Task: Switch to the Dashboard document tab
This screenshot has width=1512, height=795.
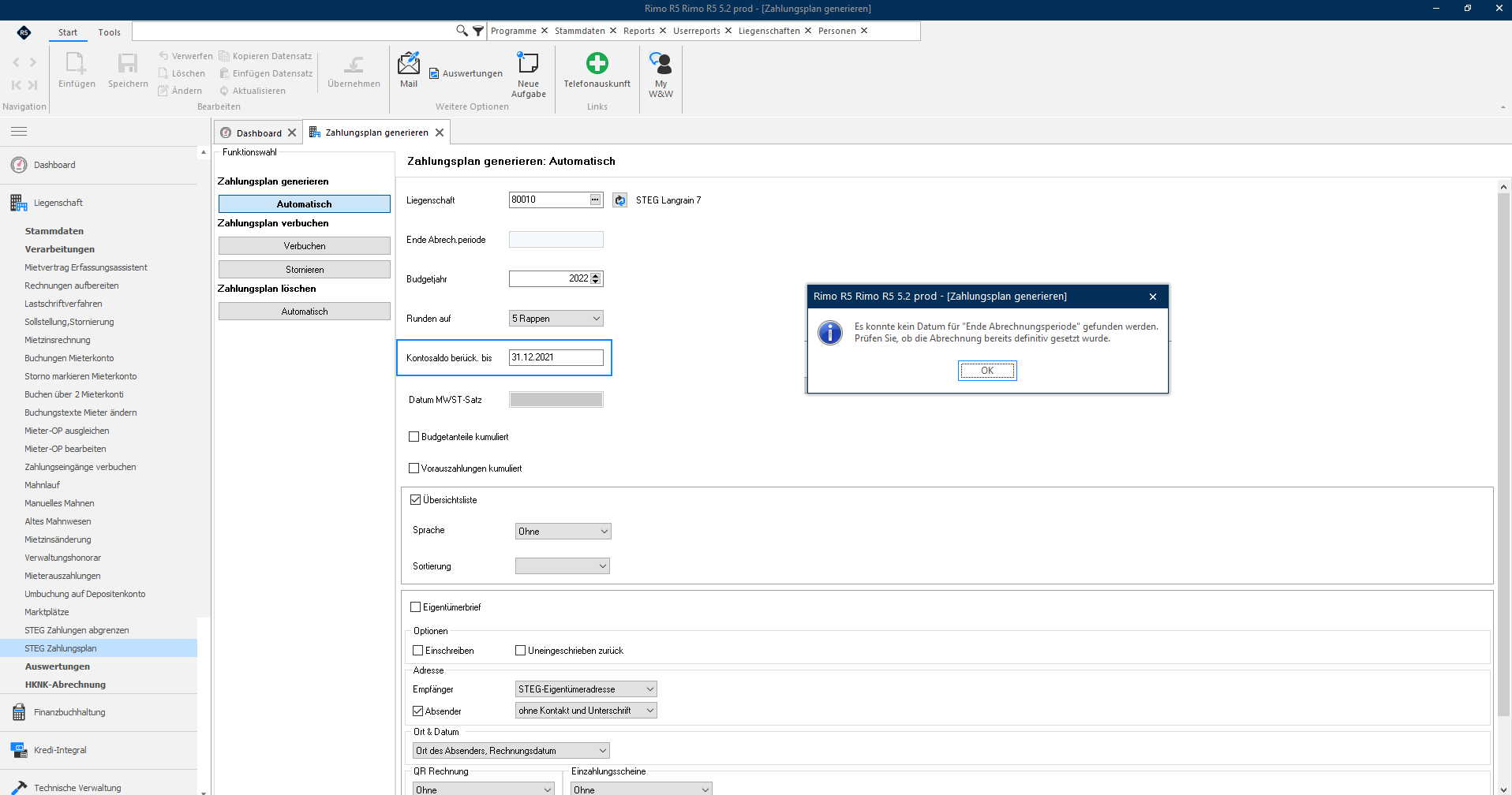Action: (x=259, y=132)
